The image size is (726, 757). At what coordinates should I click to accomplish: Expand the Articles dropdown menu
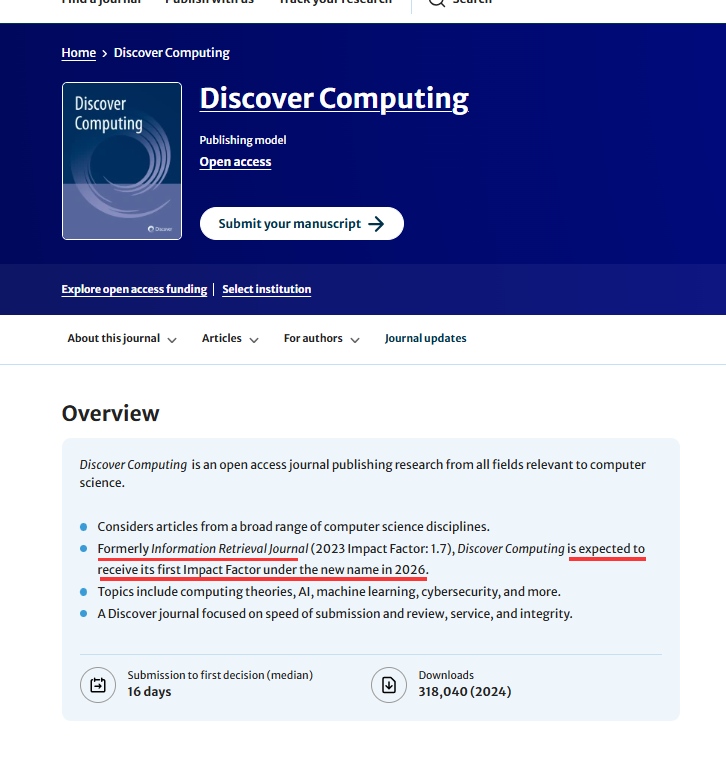pyautogui.click(x=230, y=338)
